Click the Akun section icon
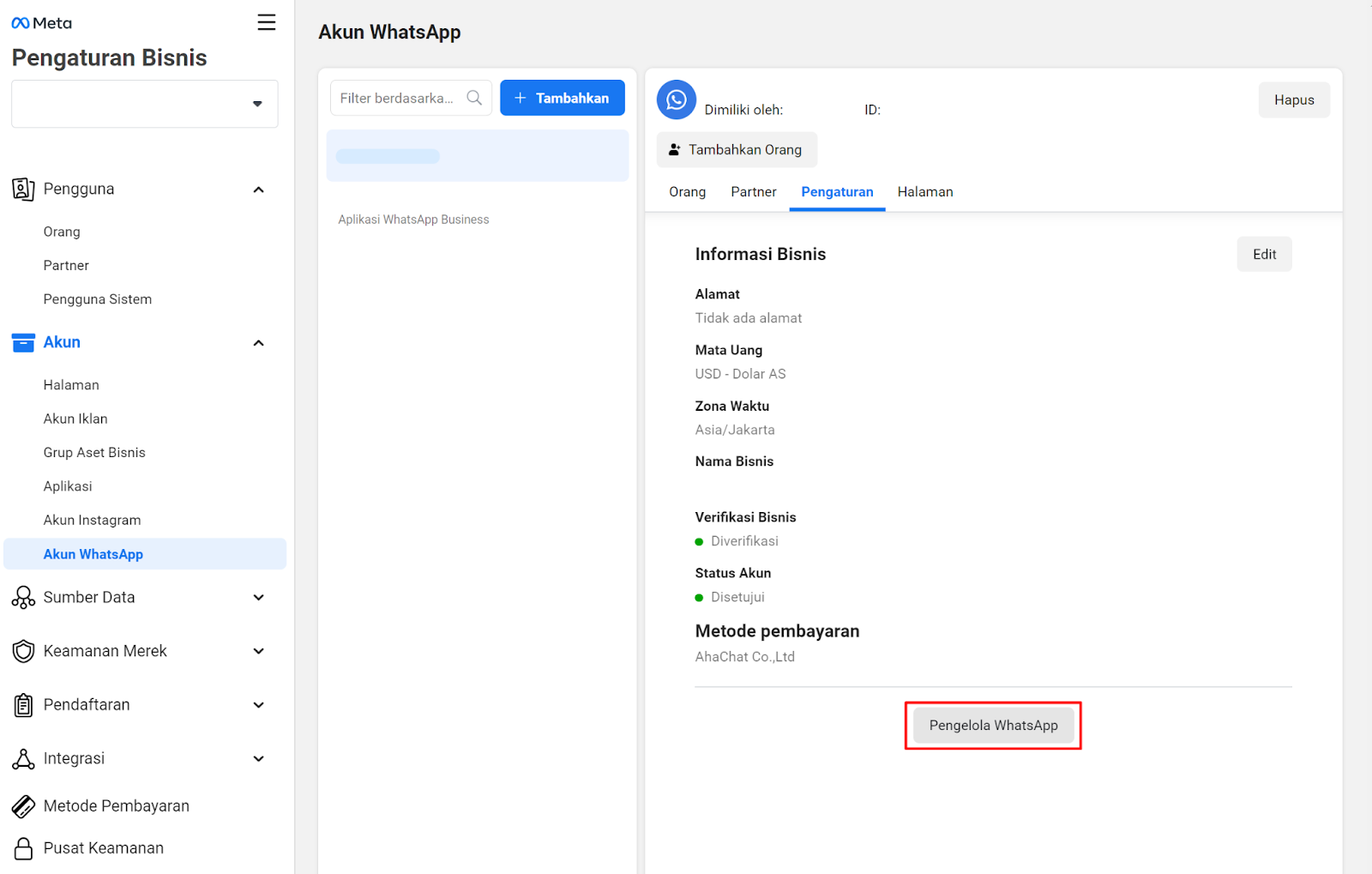The image size is (1372, 874). [23, 342]
